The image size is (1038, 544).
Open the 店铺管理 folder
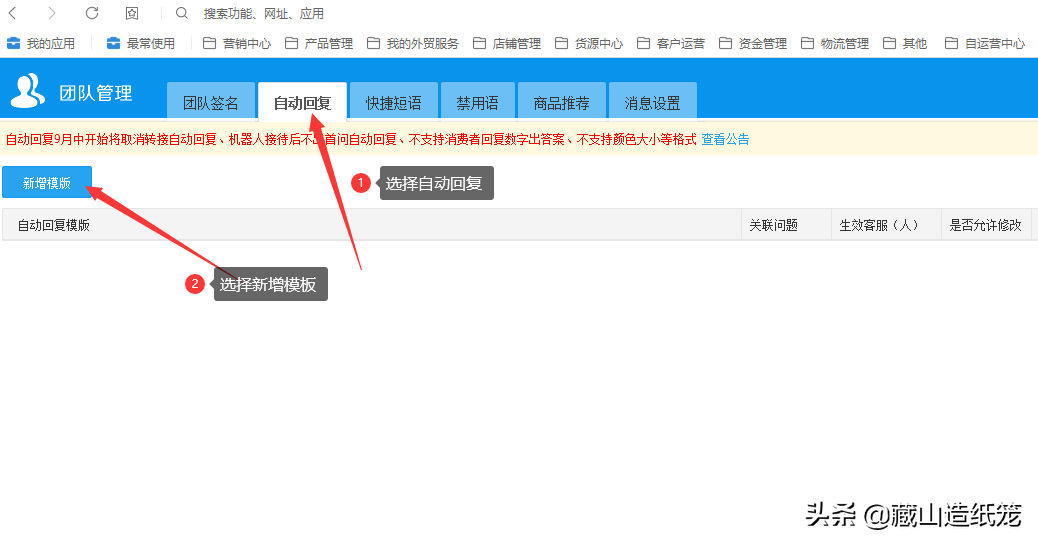(x=506, y=44)
